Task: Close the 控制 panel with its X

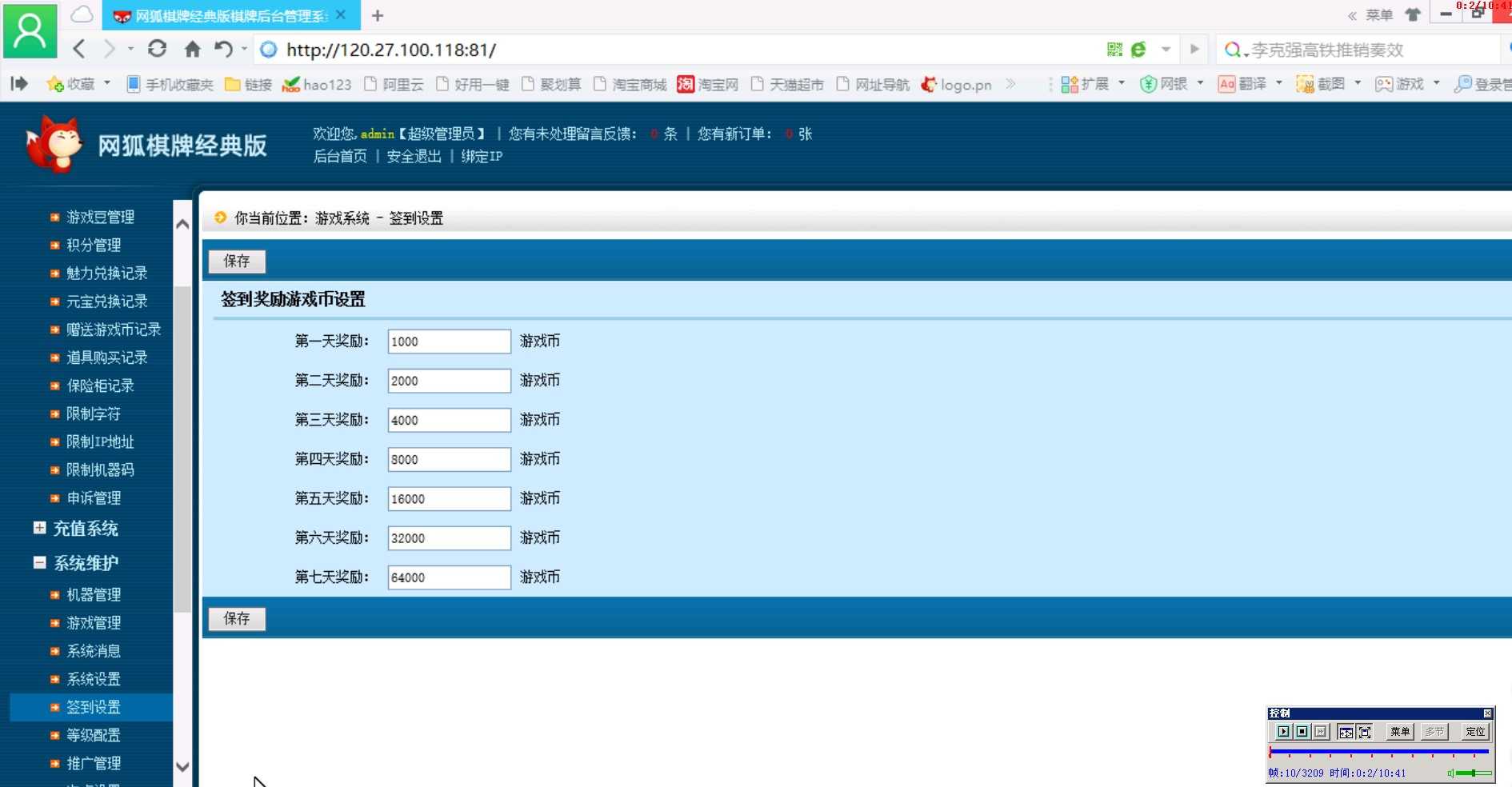Action: [x=1487, y=713]
